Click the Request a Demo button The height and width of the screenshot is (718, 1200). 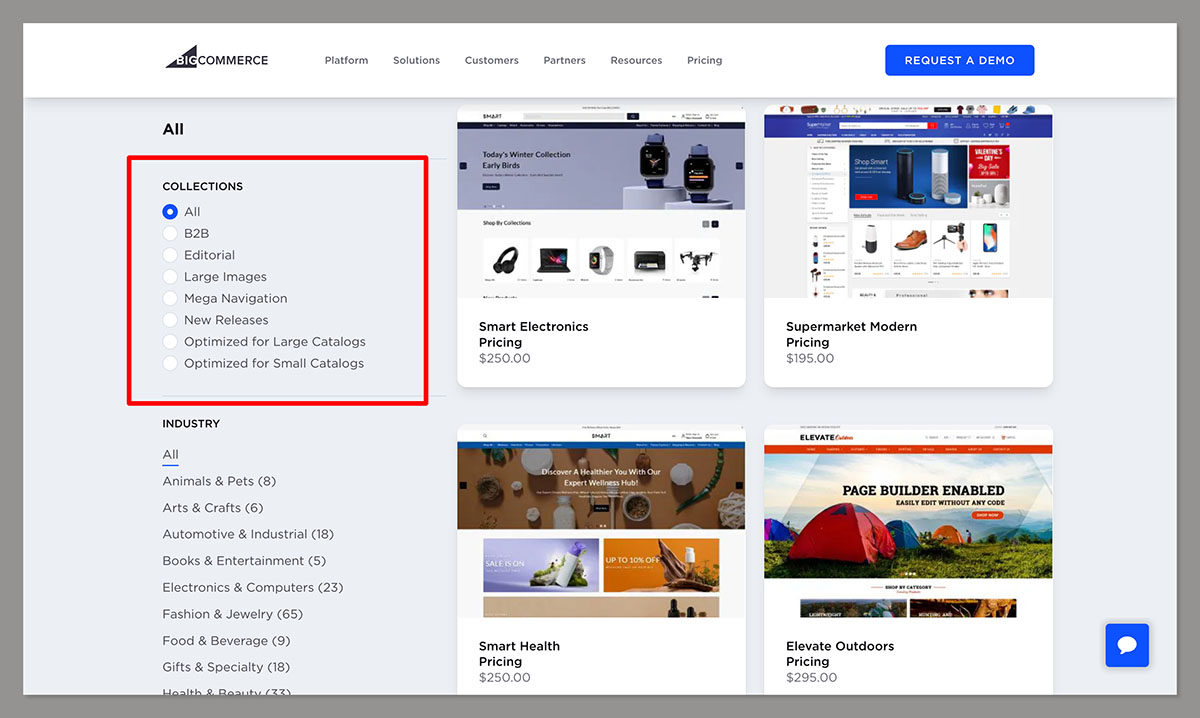[x=959, y=60]
